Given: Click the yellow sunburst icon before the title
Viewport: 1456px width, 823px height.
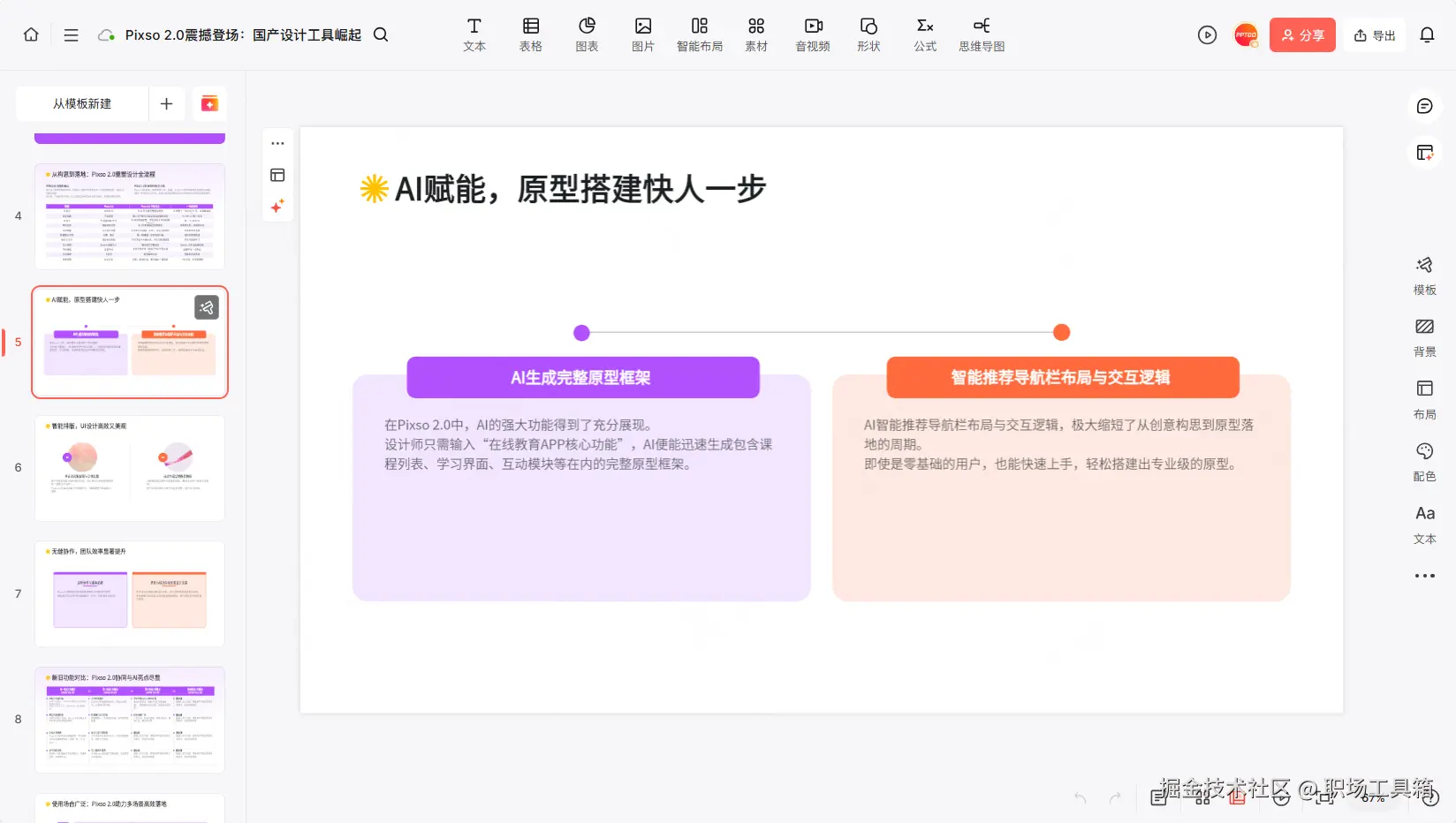Looking at the screenshot, I should tap(375, 188).
